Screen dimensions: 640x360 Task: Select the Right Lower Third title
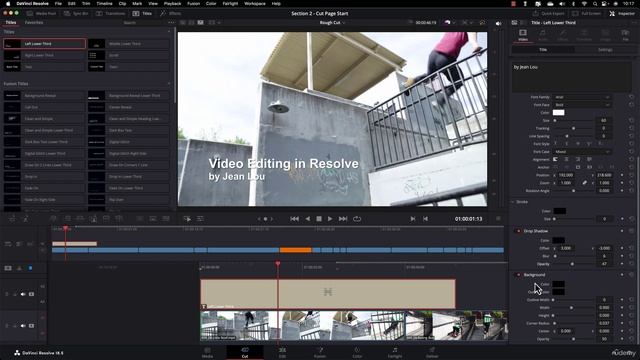pyautogui.click(x=44, y=55)
